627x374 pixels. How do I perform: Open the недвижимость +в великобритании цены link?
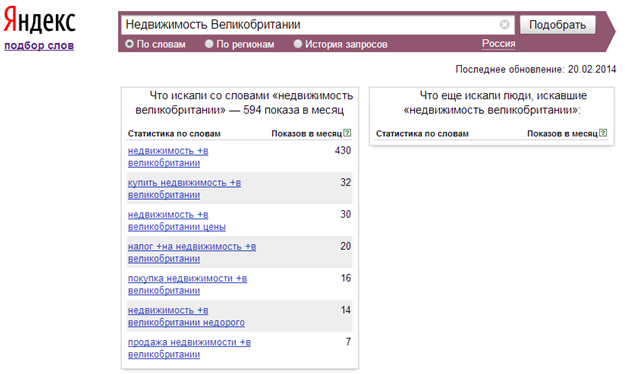(177, 221)
